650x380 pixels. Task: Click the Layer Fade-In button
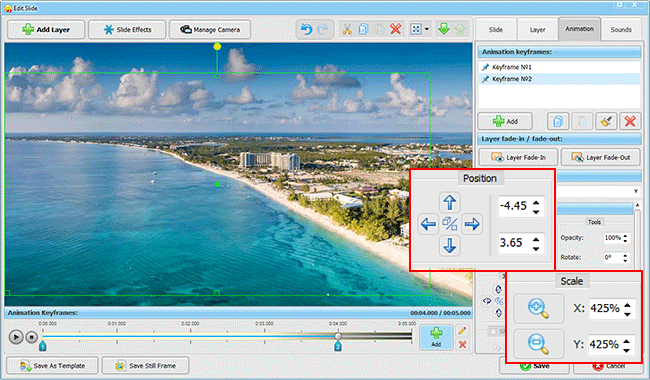518,157
